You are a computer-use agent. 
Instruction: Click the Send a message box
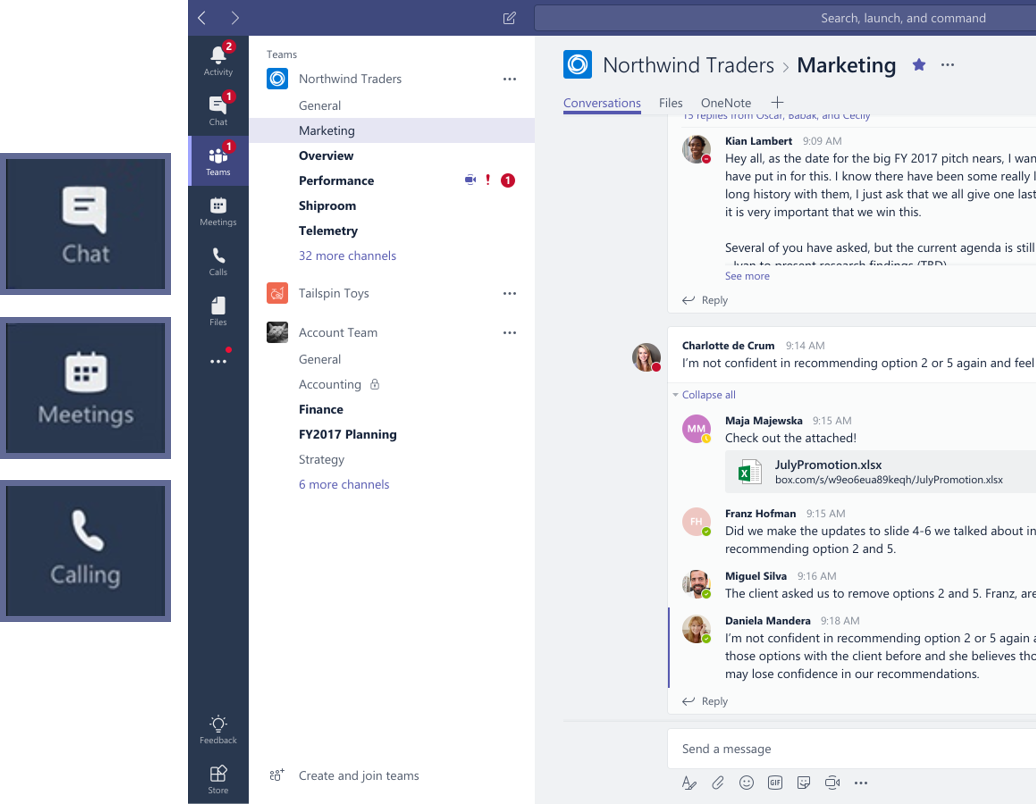[x=852, y=749]
